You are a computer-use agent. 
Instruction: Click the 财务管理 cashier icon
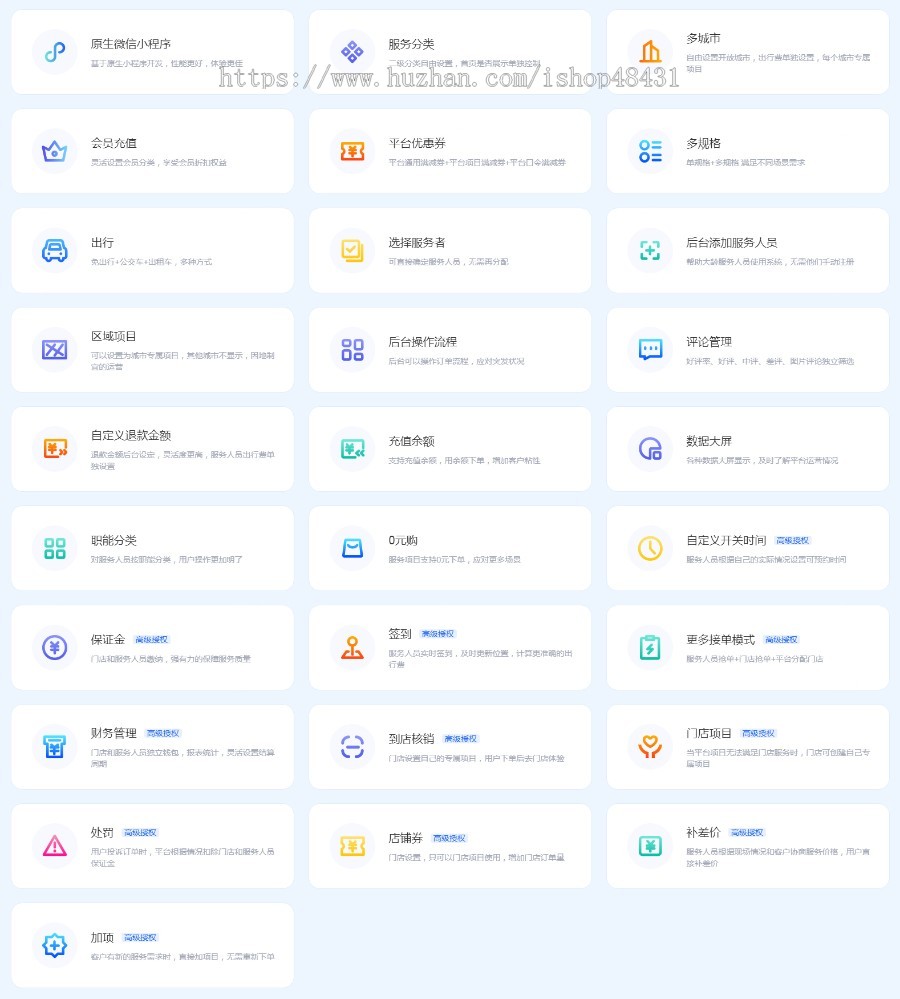coord(55,746)
